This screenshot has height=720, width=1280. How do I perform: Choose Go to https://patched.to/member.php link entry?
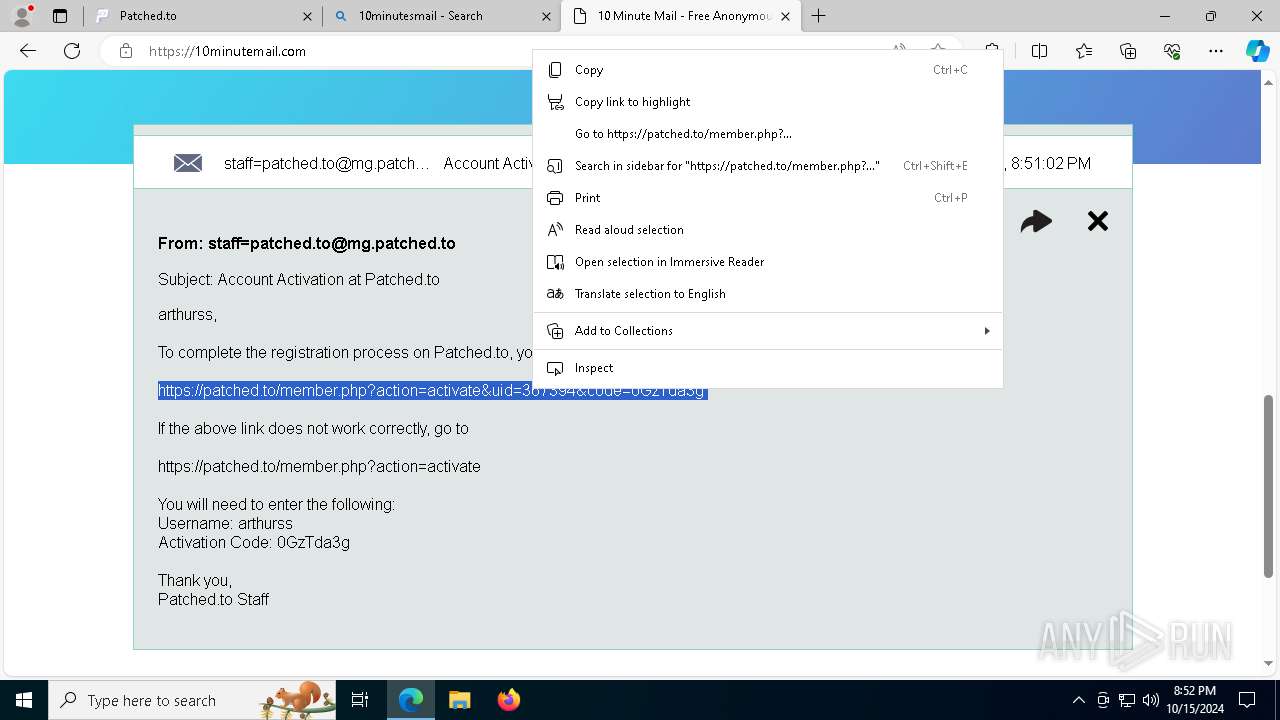point(767,134)
